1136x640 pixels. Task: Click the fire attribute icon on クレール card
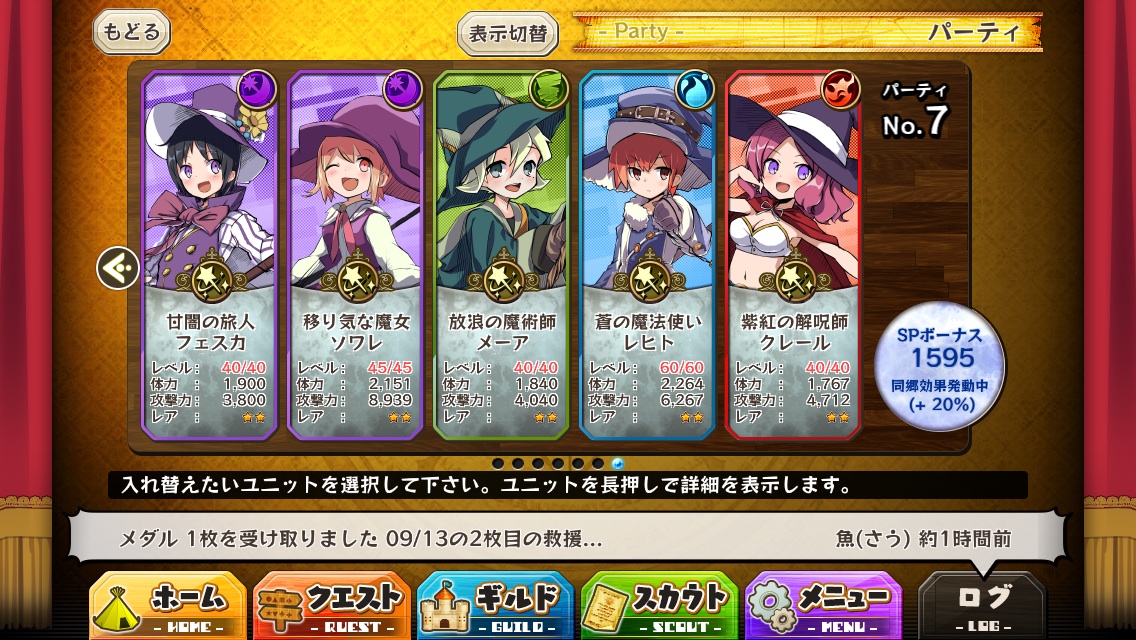[x=841, y=90]
